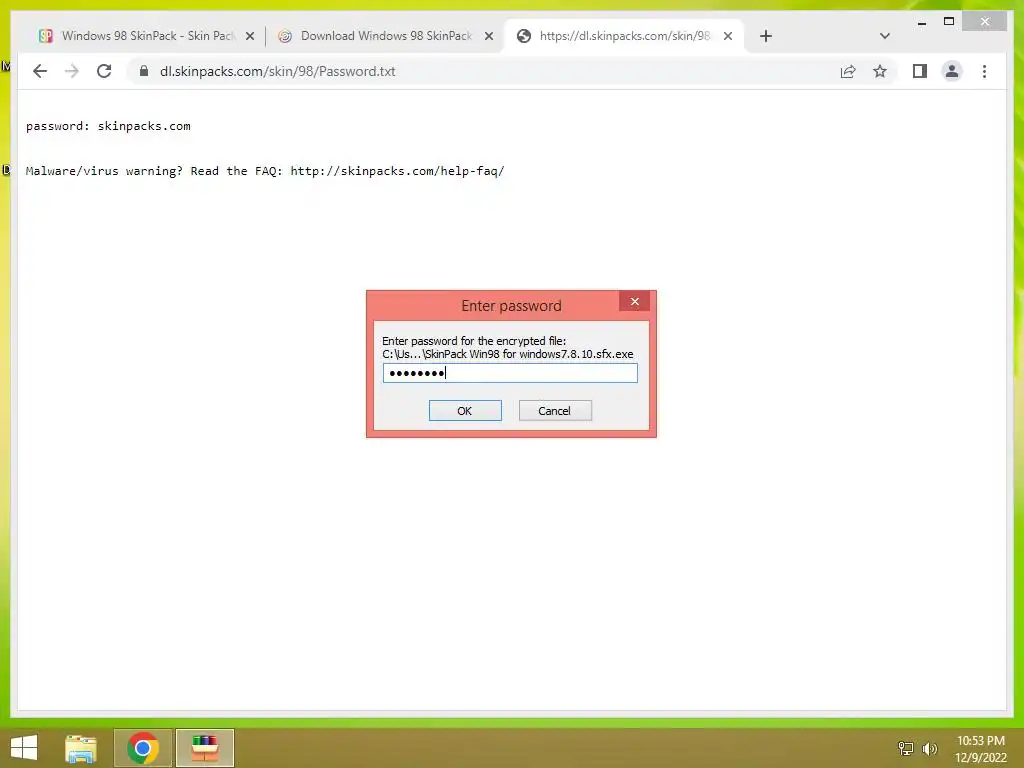Screen dimensions: 1024x768
Task: Maximize the Chrome window
Action: [949, 22]
